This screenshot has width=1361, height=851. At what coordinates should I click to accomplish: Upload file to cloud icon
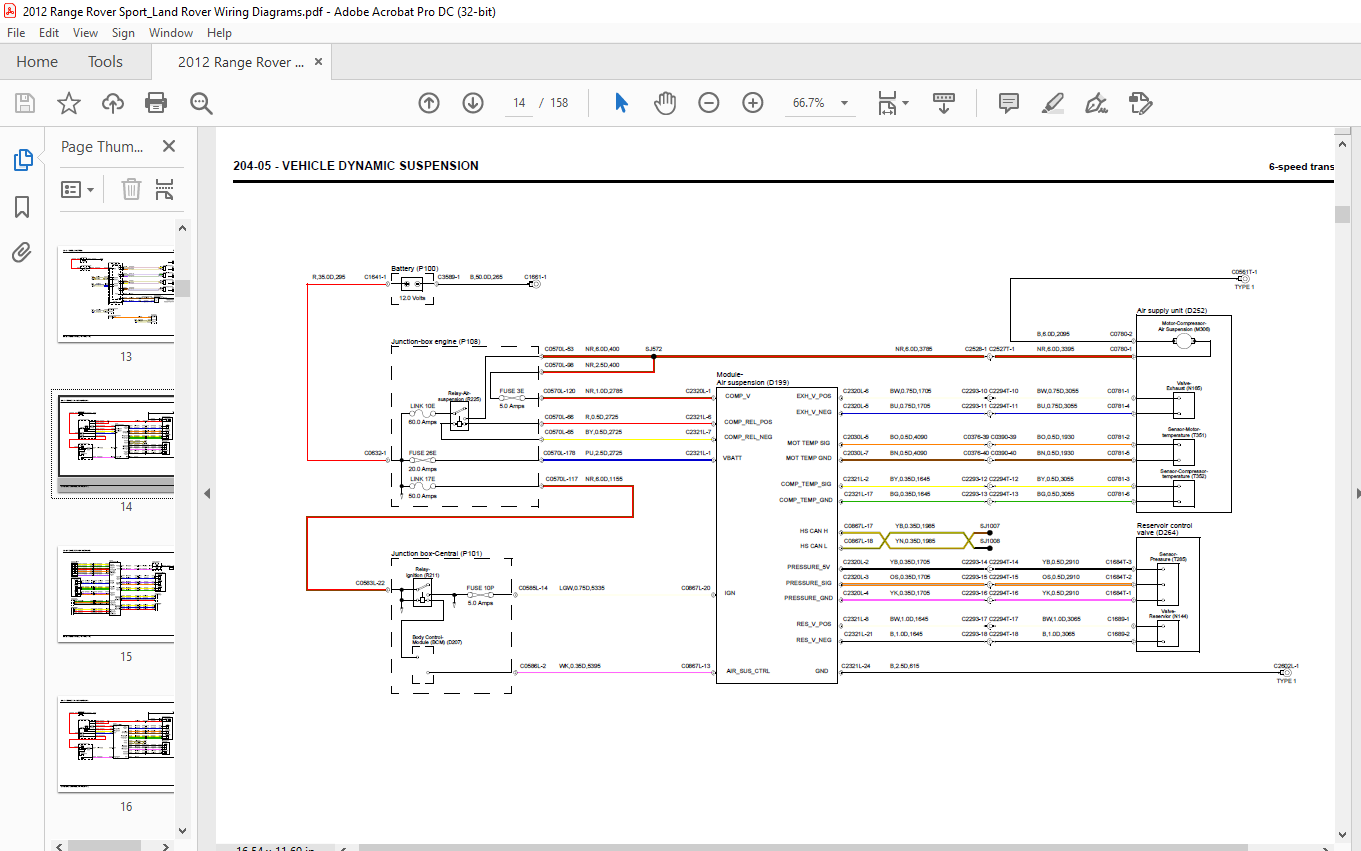pyautogui.click(x=112, y=103)
